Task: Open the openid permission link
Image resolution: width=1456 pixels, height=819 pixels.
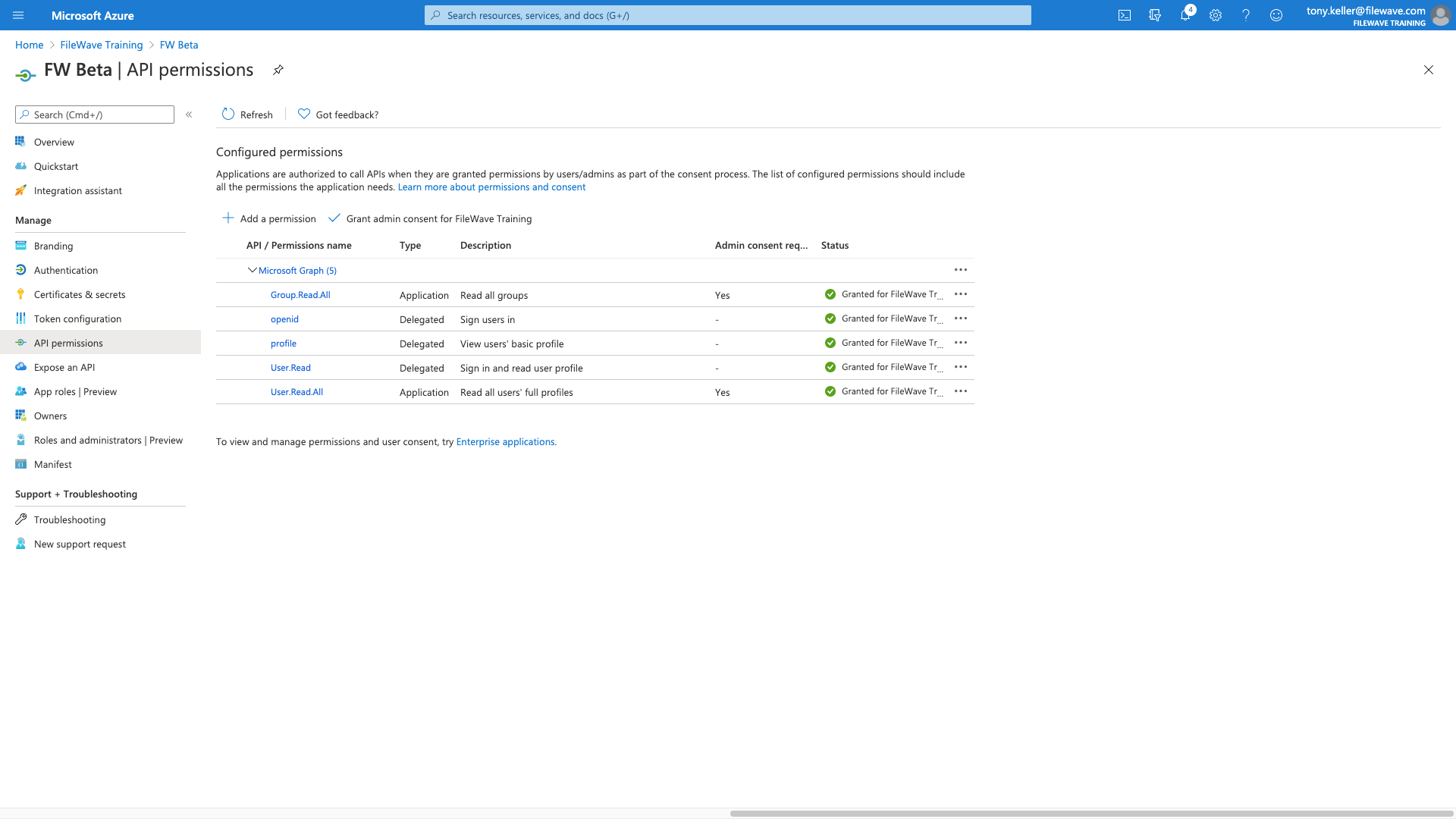Action: [284, 319]
